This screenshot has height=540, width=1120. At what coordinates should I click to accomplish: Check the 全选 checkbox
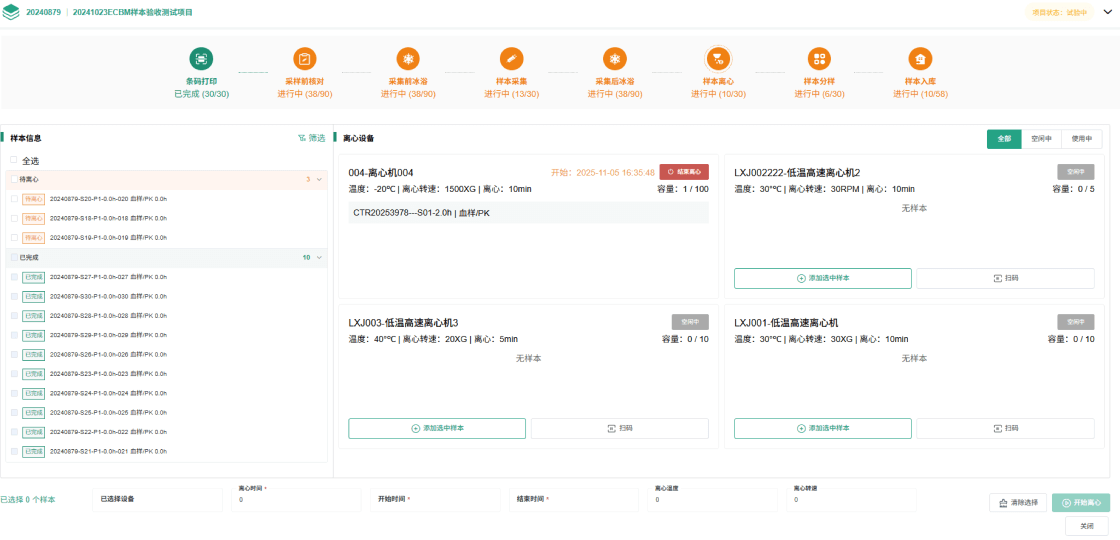(14, 160)
